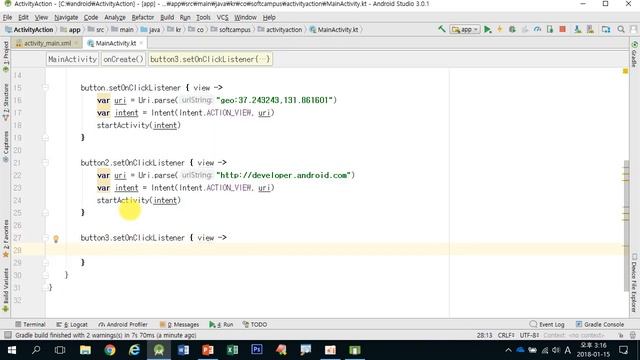Open the Project tool window sidebar tab

5,56
